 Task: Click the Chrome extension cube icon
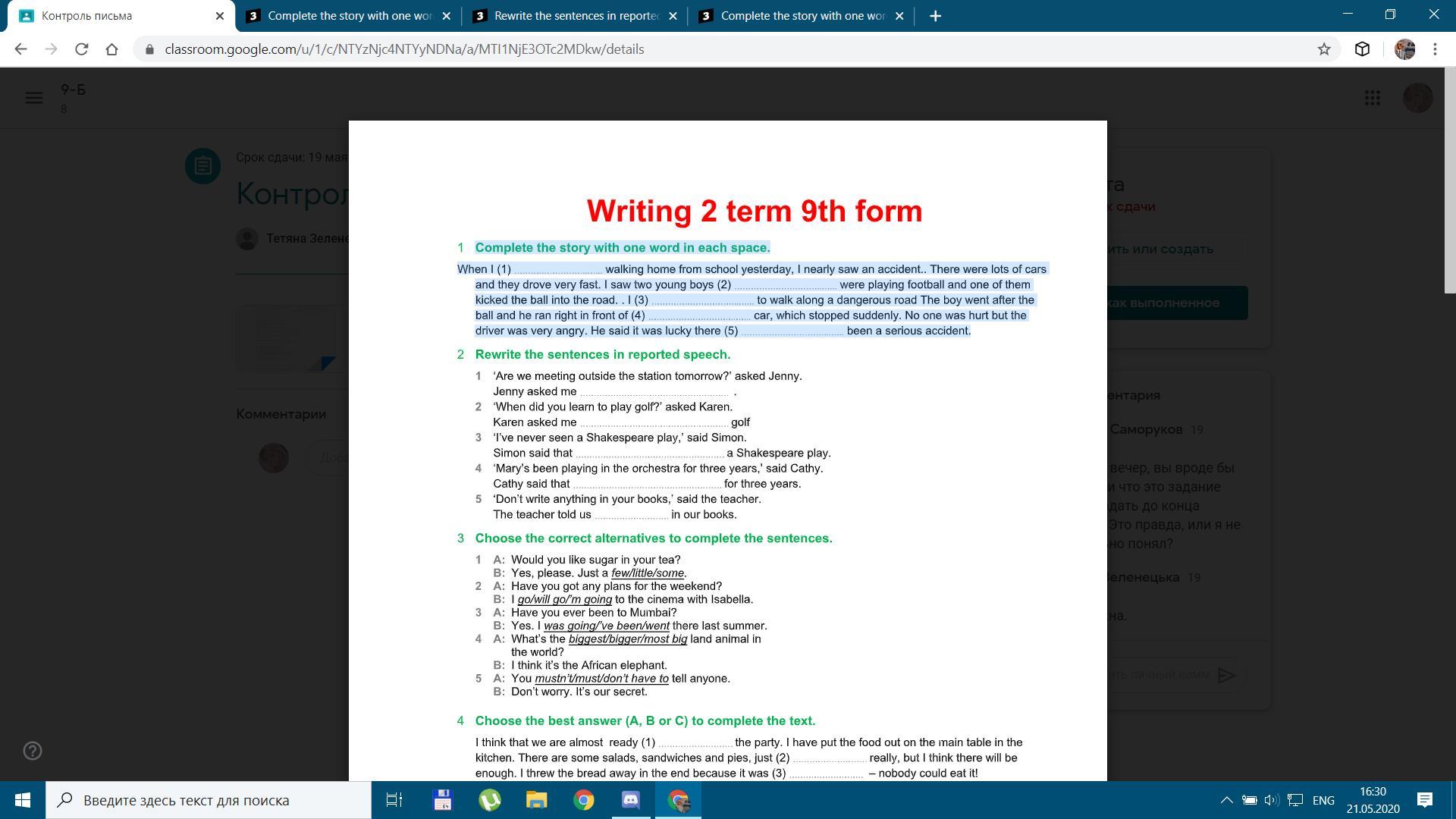tap(1362, 49)
